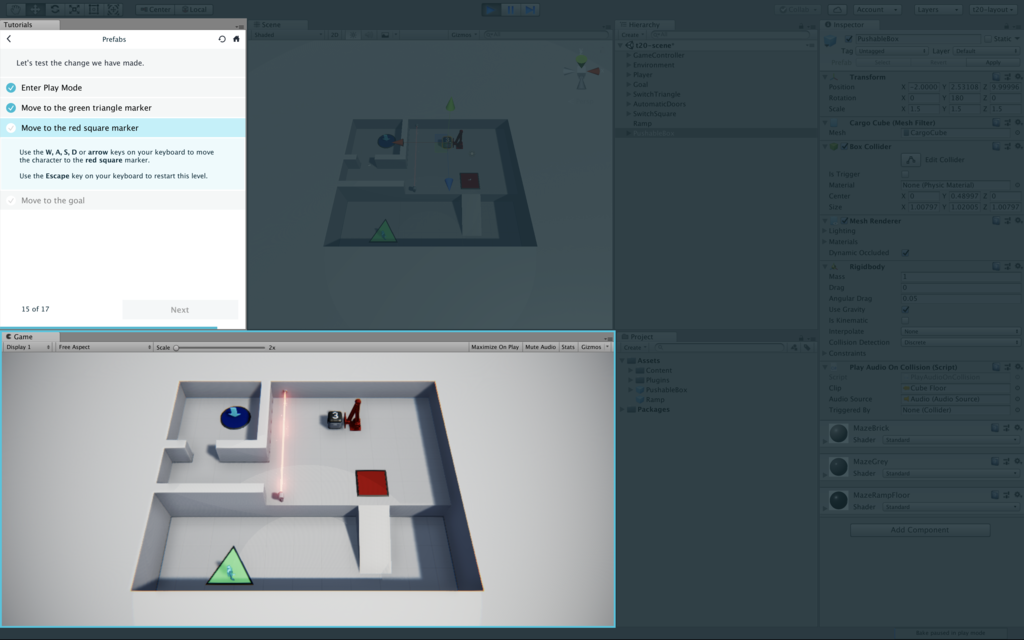The width and height of the screenshot is (1024, 640).
Task: Expand the Constraints section in Rigidbody
Action: point(825,353)
